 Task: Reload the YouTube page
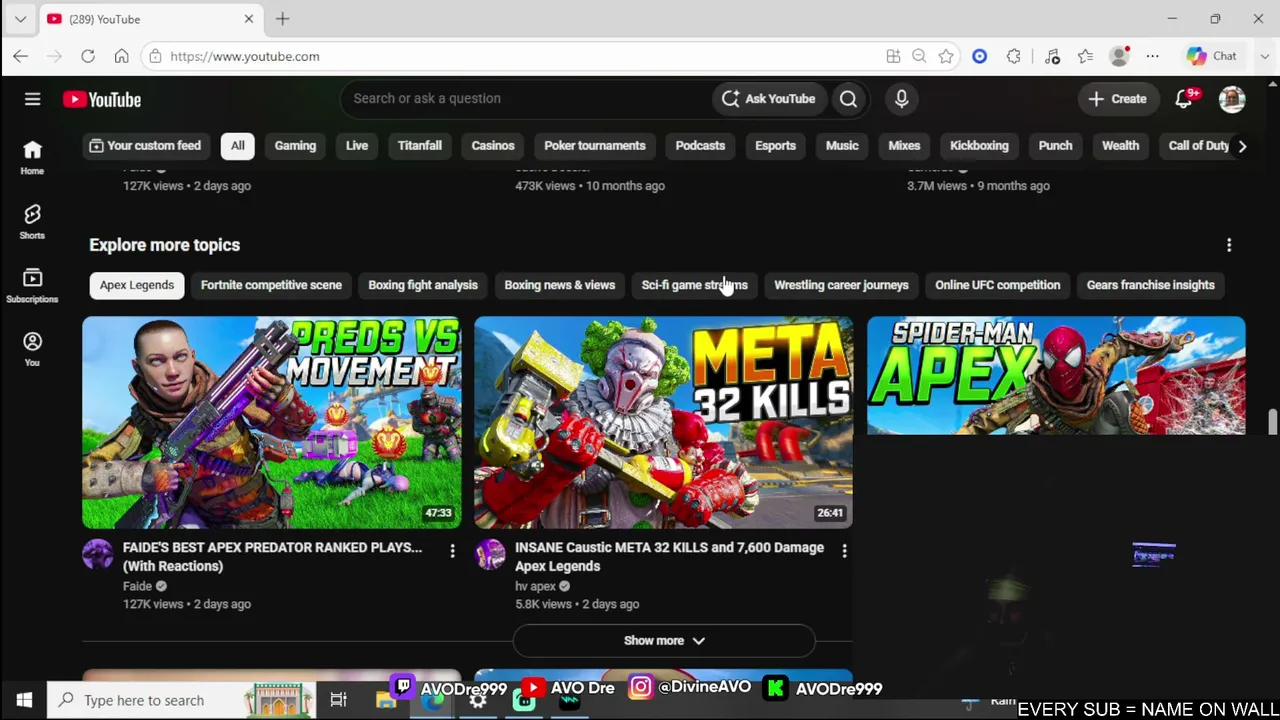tap(88, 56)
